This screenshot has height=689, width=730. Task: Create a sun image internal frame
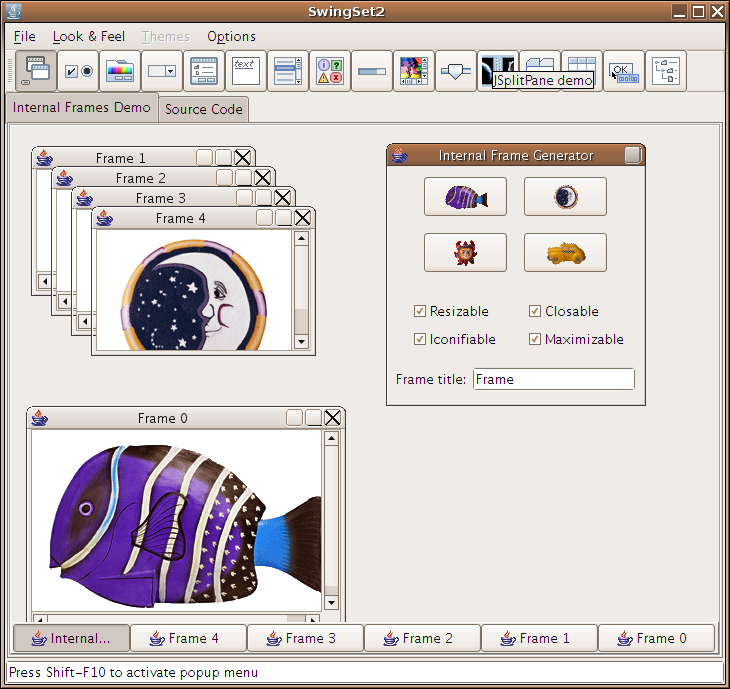tap(465, 253)
